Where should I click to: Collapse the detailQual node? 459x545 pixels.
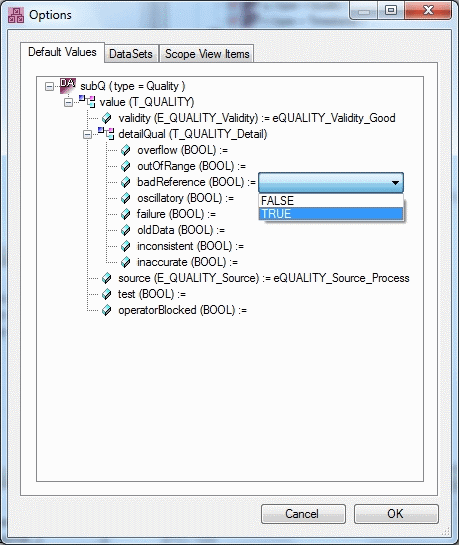[88, 134]
